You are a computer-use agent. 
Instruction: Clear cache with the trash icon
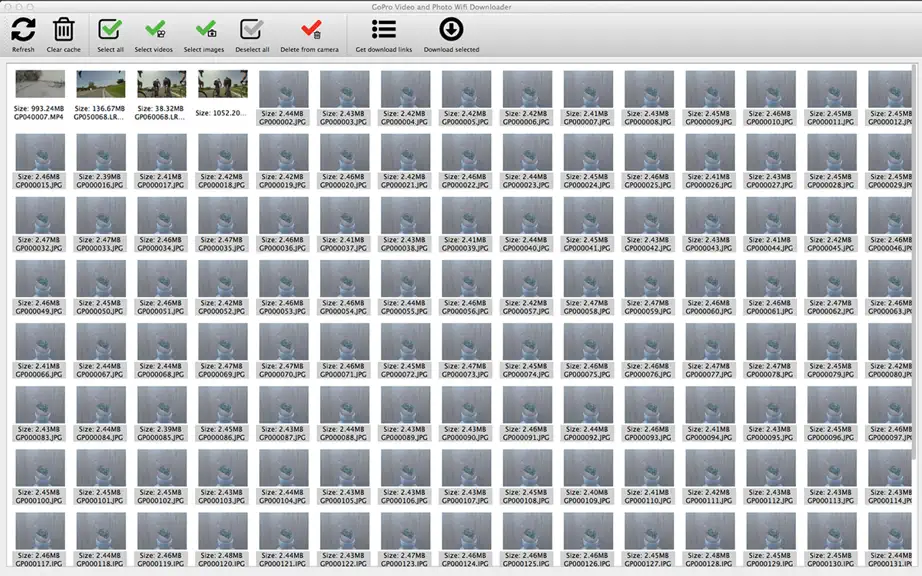pyautogui.click(x=64, y=29)
